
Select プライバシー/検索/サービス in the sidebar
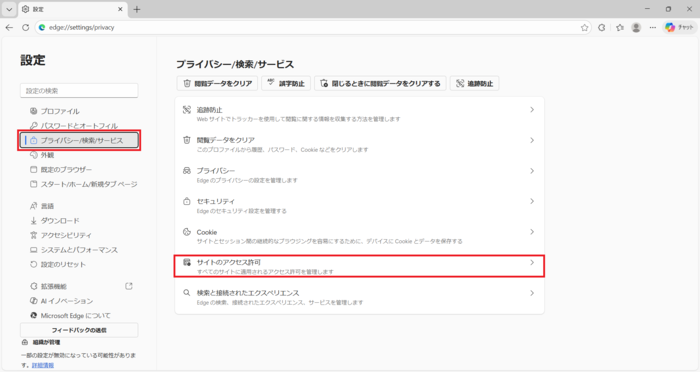pyautogui.click(x=79, y=140)
